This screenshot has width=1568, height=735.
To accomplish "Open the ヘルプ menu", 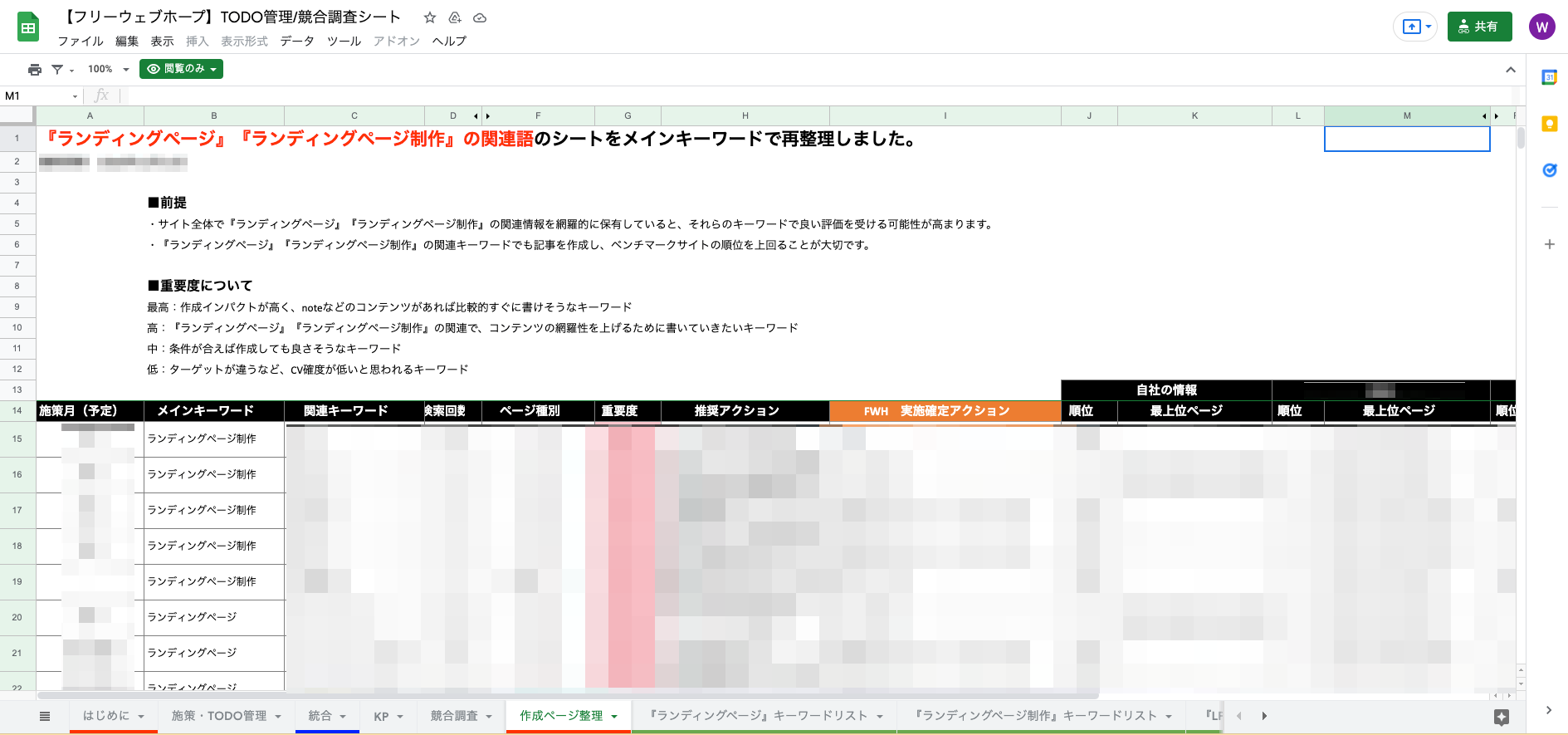I will coord(449,41).
